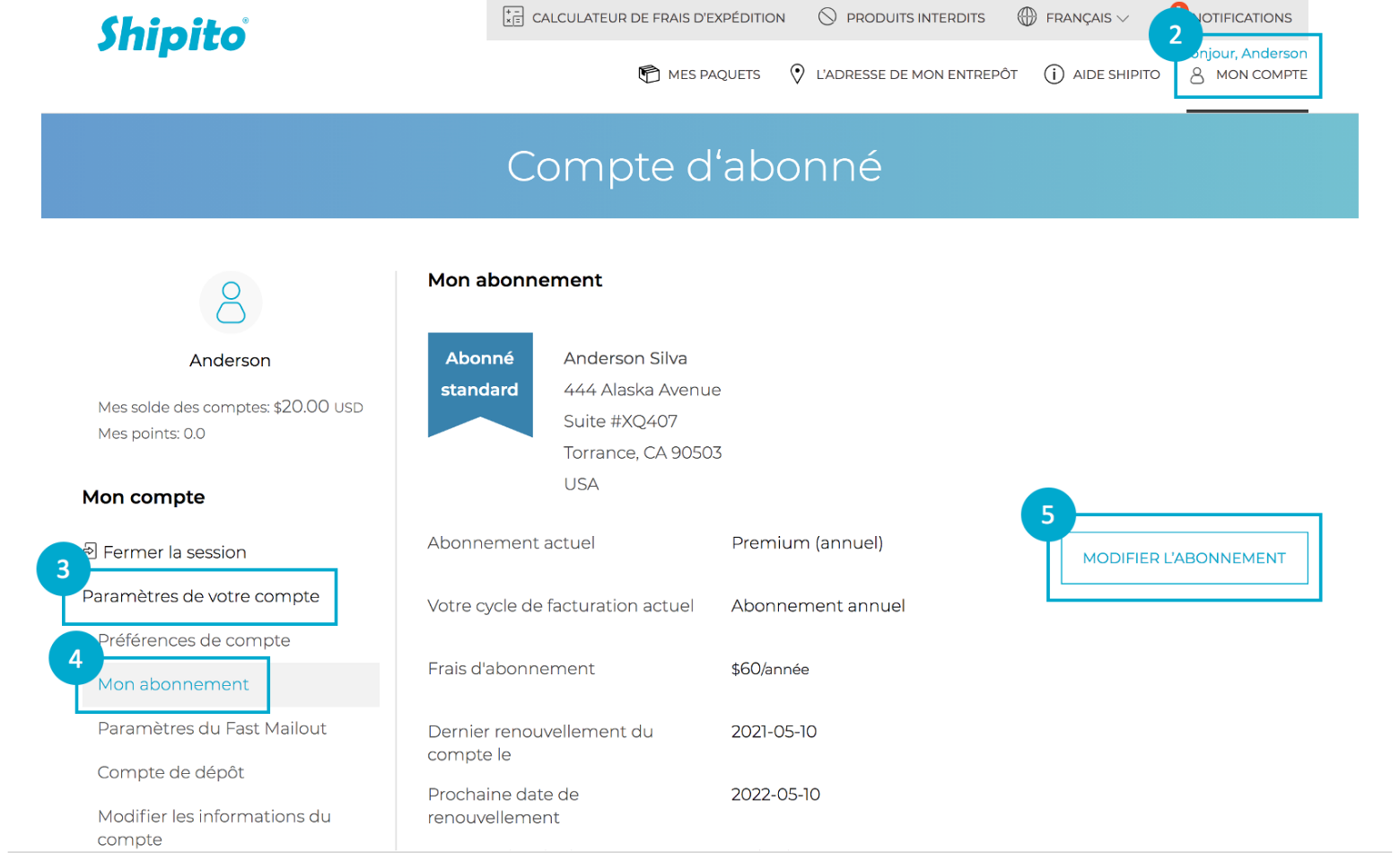
Task: Click the globe language icon
Action: point(1027,17)
